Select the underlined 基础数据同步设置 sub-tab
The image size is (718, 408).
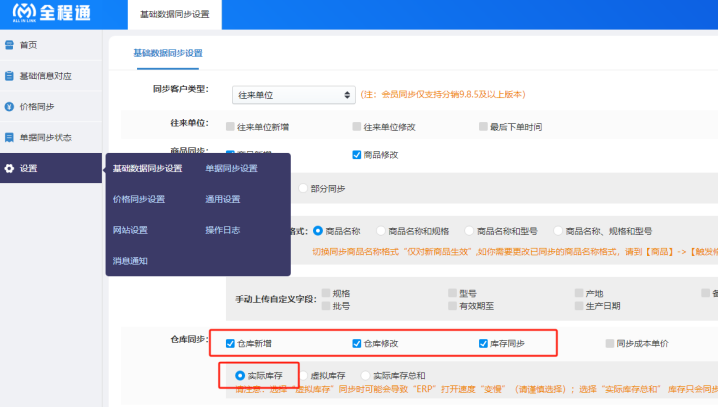tap(168, 53)
